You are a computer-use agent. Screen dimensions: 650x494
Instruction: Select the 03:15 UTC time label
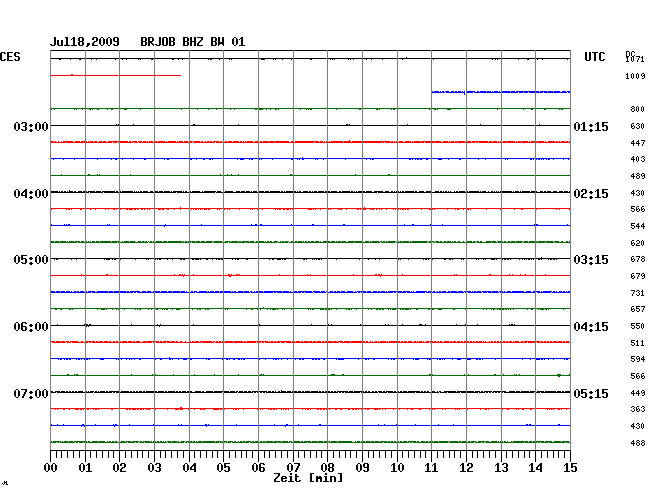591,260
